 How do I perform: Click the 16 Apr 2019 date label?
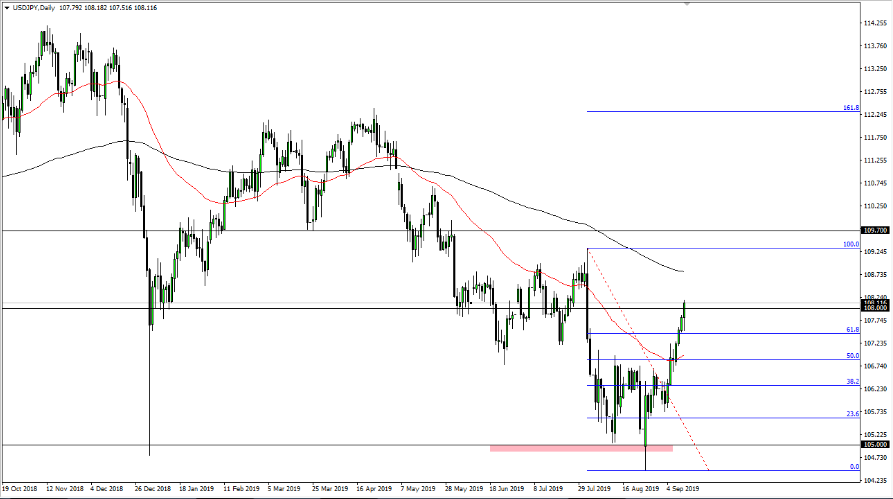[372, 491]
